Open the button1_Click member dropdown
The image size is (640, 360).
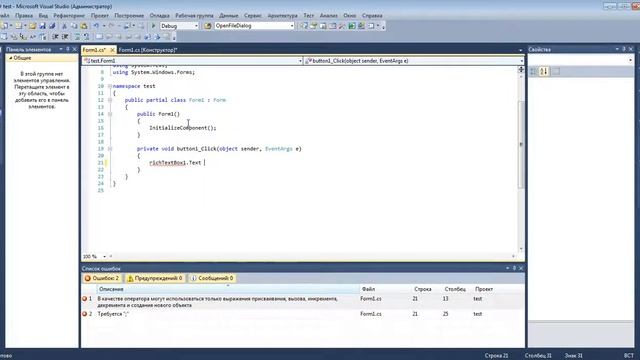tap(521, 61)
